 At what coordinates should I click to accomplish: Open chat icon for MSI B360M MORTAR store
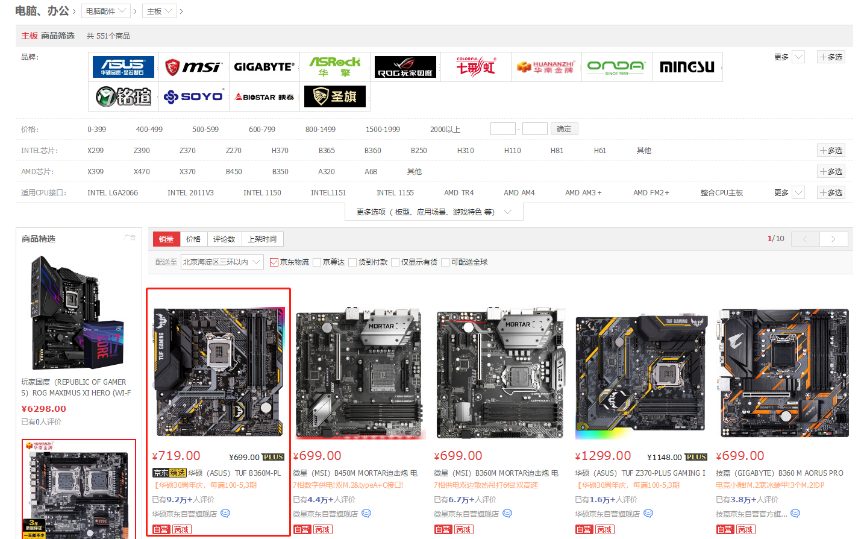click(x=507, y=514)
